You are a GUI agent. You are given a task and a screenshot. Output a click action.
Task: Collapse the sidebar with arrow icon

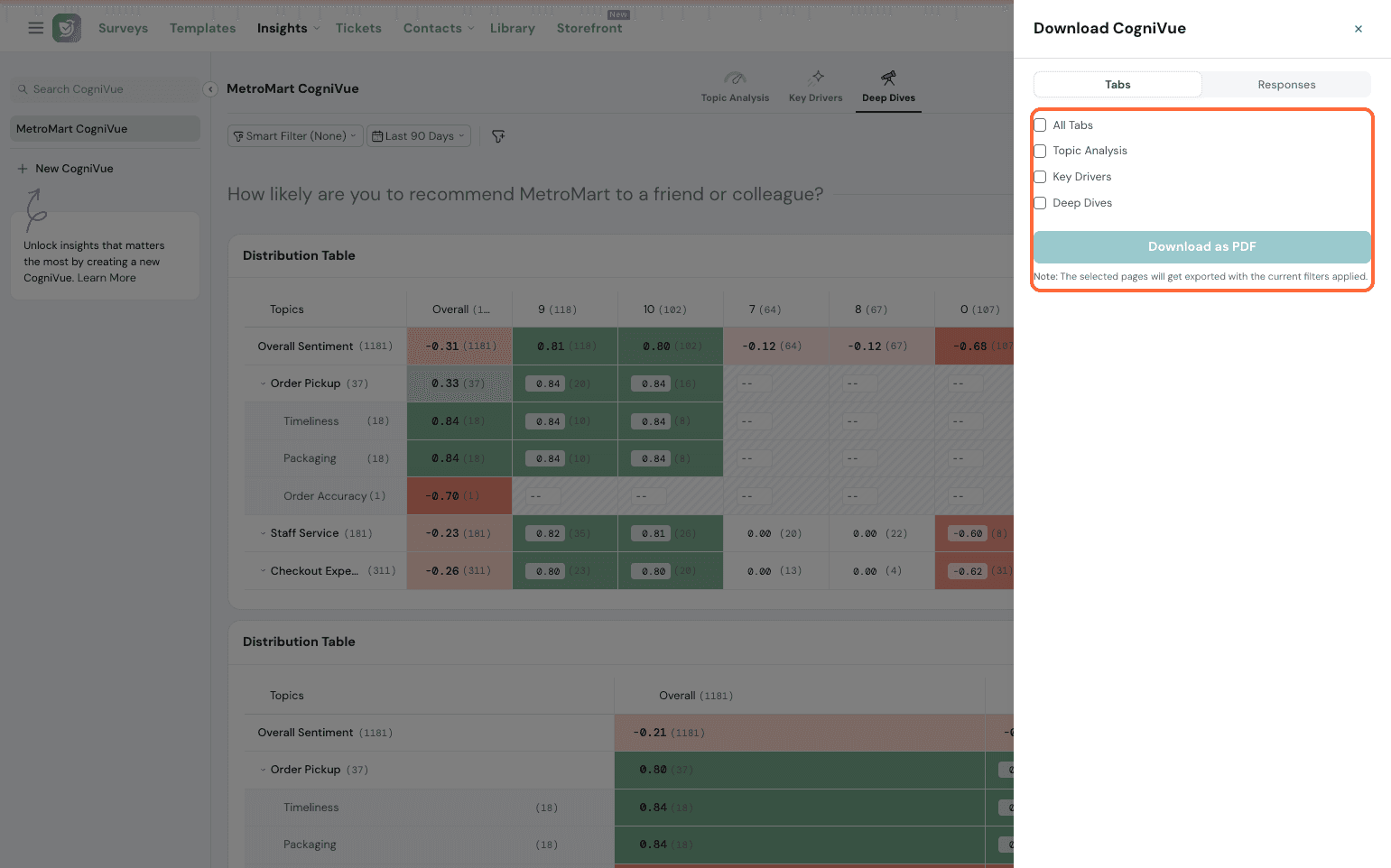pyautogui.click(x=210, y=89)
